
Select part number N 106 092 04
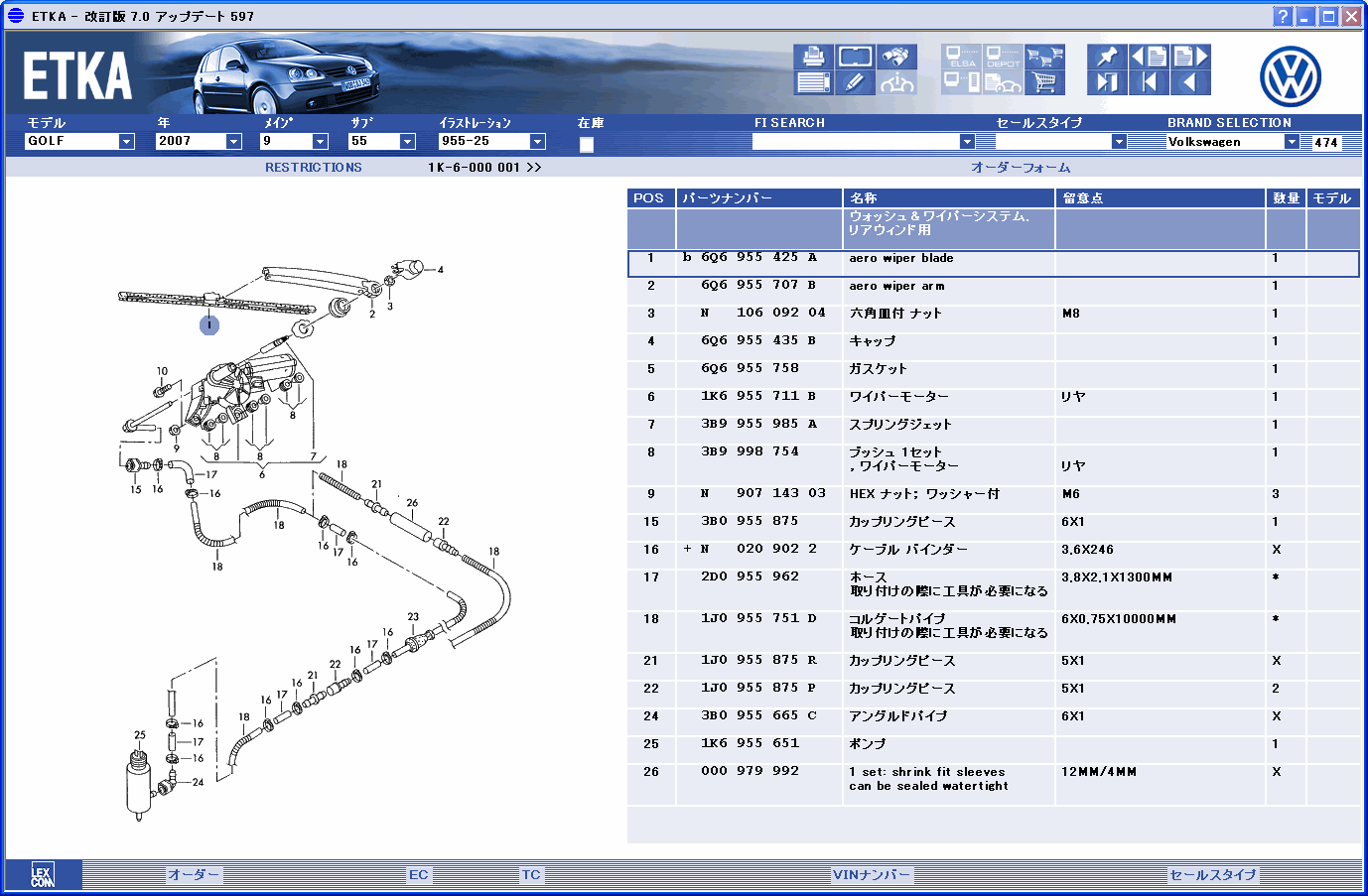[762, 313]
